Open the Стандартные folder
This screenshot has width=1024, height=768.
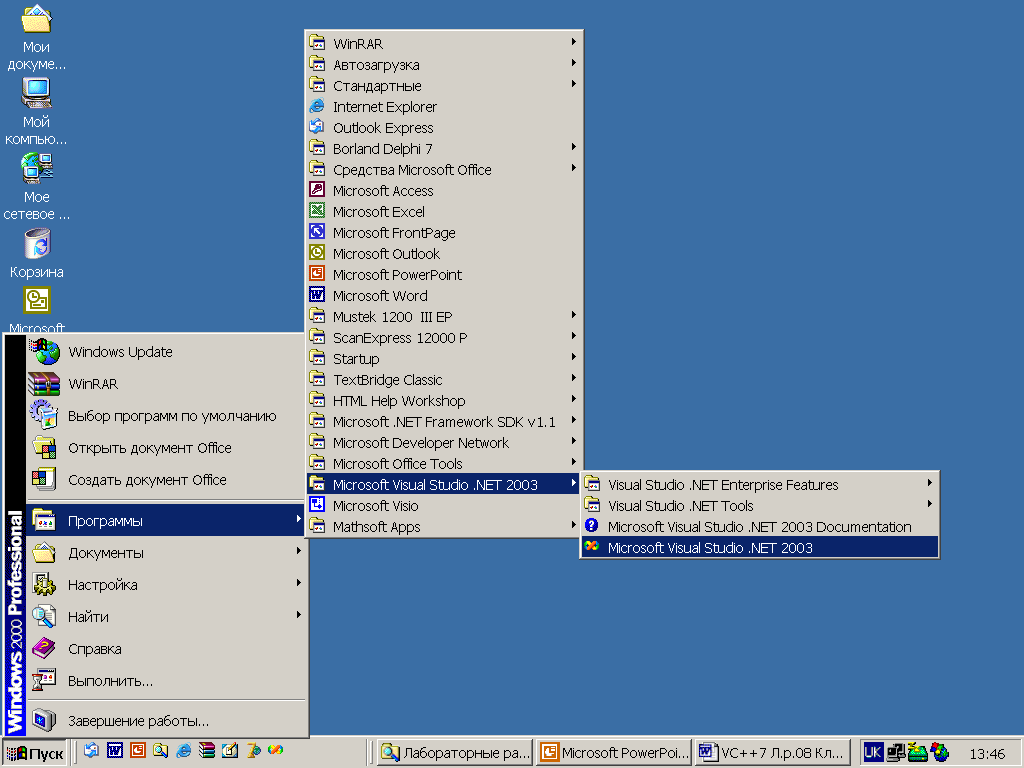click(443, 86)
